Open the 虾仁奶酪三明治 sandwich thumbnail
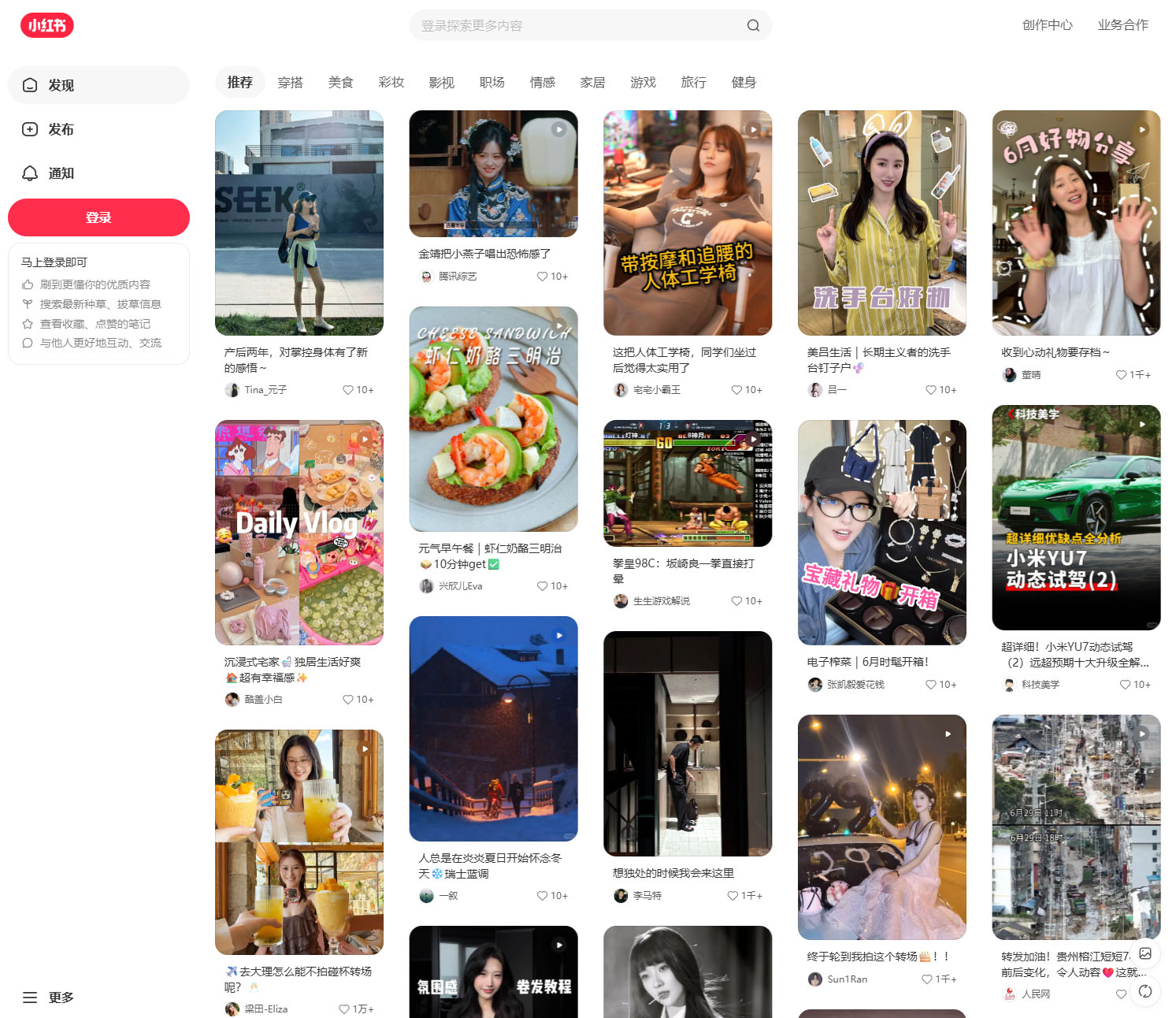Viewport: 1176px width, 1018px height. pyautogui.click(x=493, y=419)
